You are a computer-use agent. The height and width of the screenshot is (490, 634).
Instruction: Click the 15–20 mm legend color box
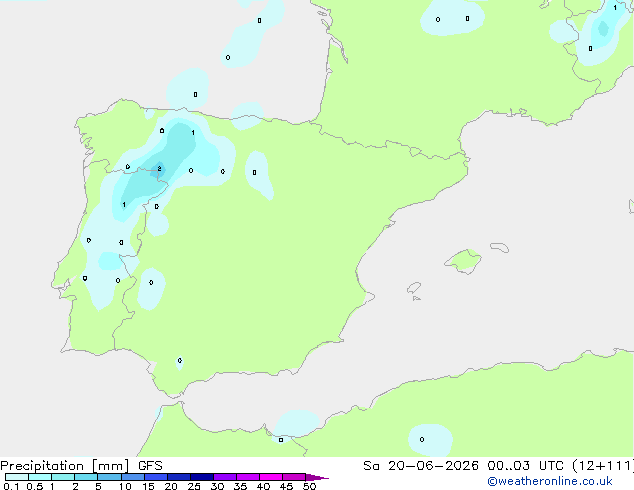pos(156,477)
